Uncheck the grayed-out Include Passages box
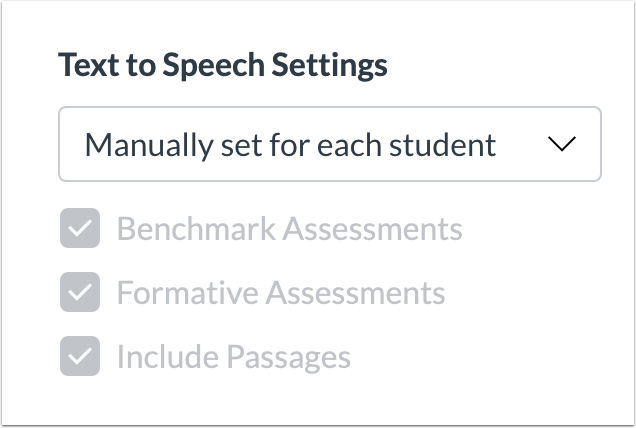This screenshot has width=636, height=428. point(80,356)
